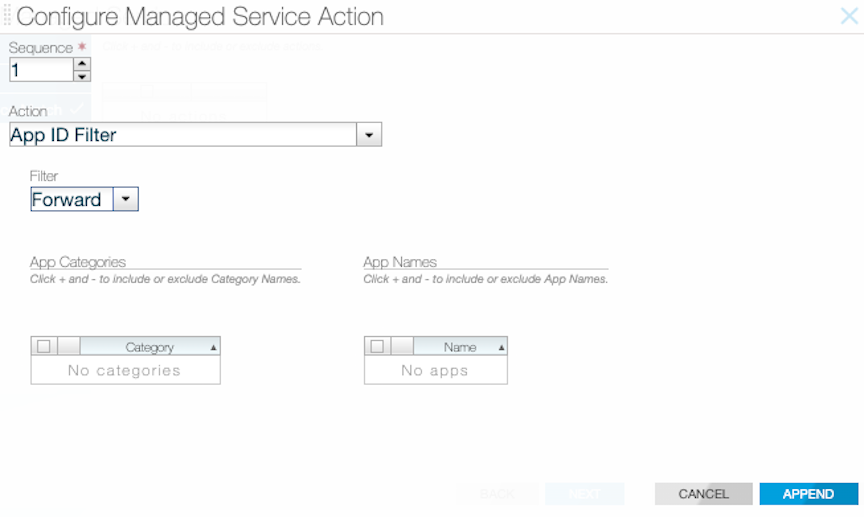Check the select-all checkbox in Category table
The image size is (864, 517).
tap(44, 346)
